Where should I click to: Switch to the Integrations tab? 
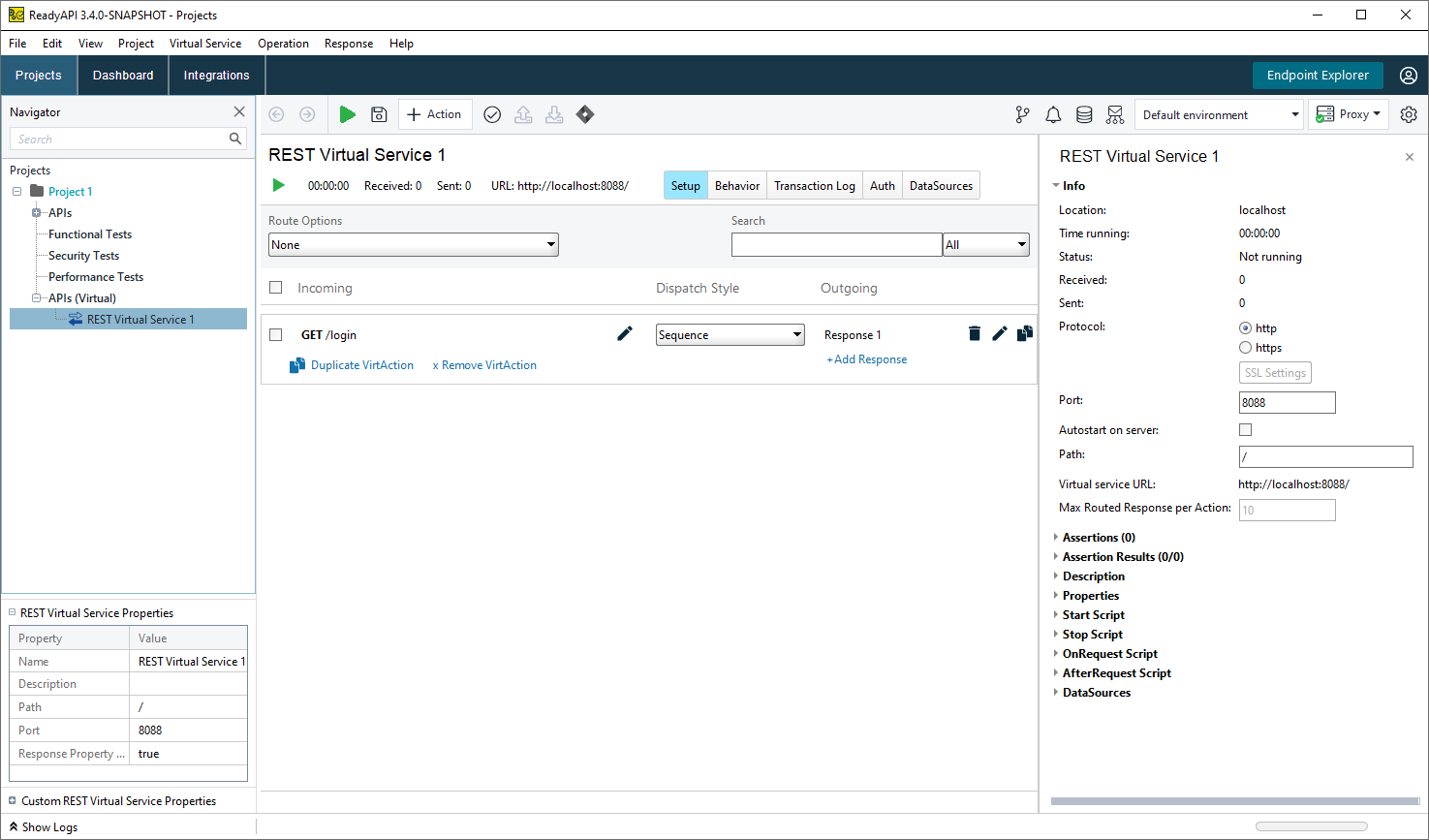click(x=217, y=75)
